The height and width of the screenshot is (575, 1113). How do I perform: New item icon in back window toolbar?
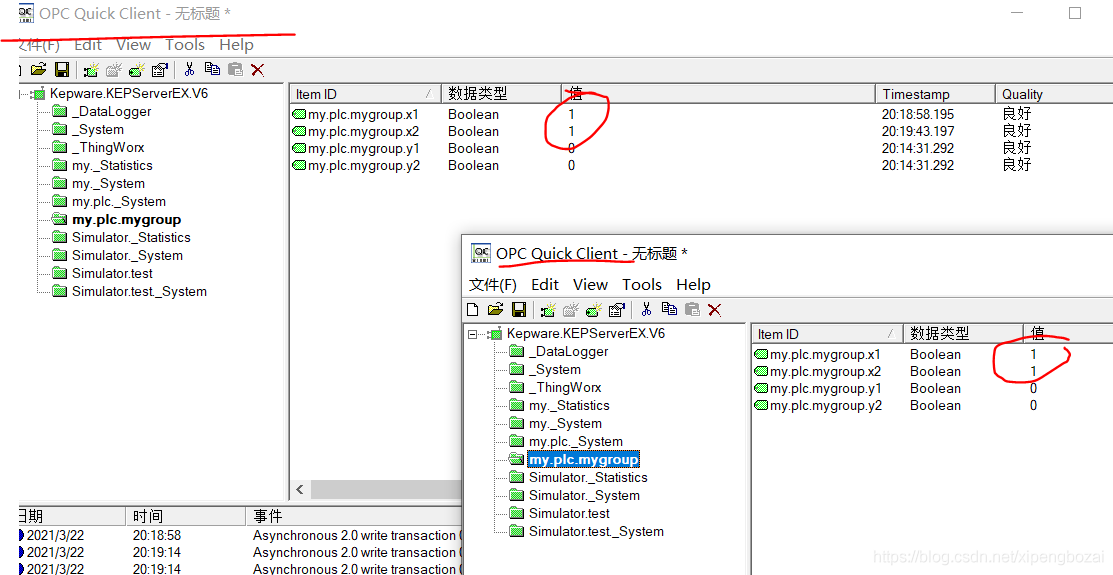pyautogui.click(x=137, y=70)
